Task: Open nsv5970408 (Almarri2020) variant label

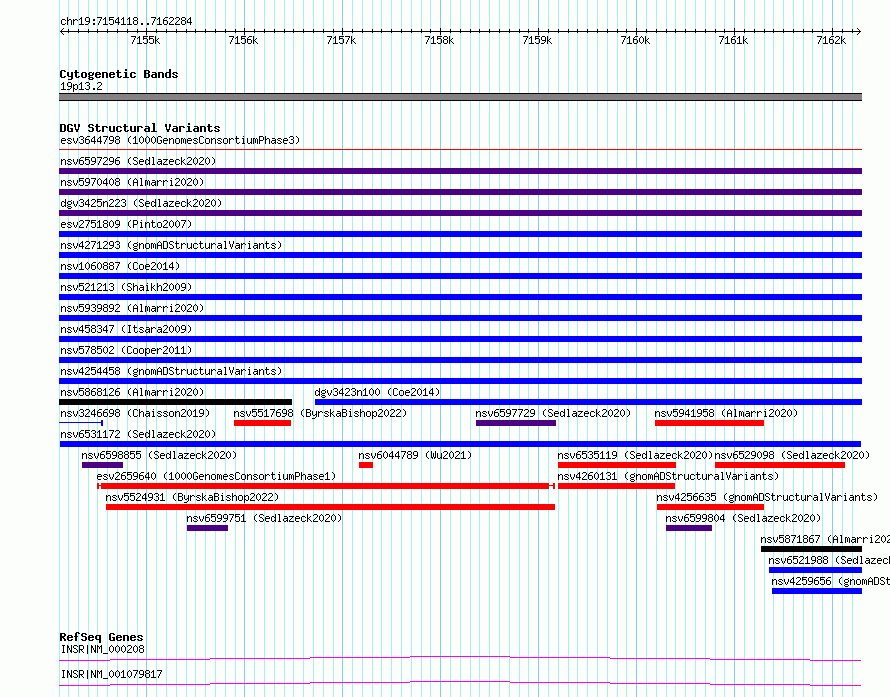Action: coord(132,182)
